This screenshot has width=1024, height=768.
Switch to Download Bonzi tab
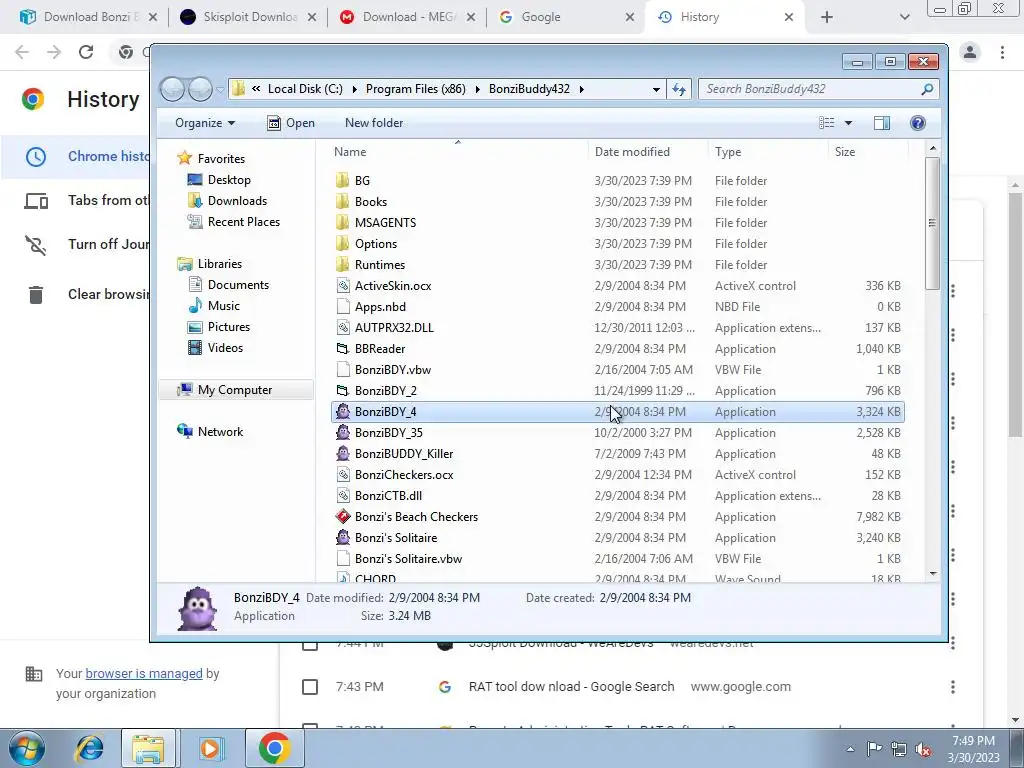click(x=89, y=17)
